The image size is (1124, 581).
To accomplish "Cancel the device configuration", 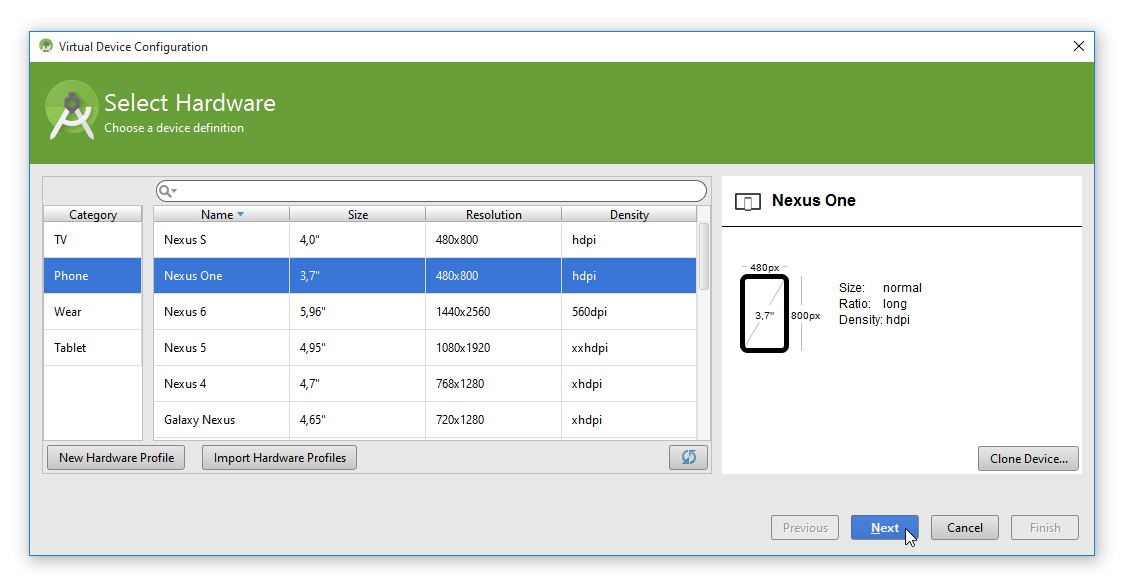I will tap(965, 528).
